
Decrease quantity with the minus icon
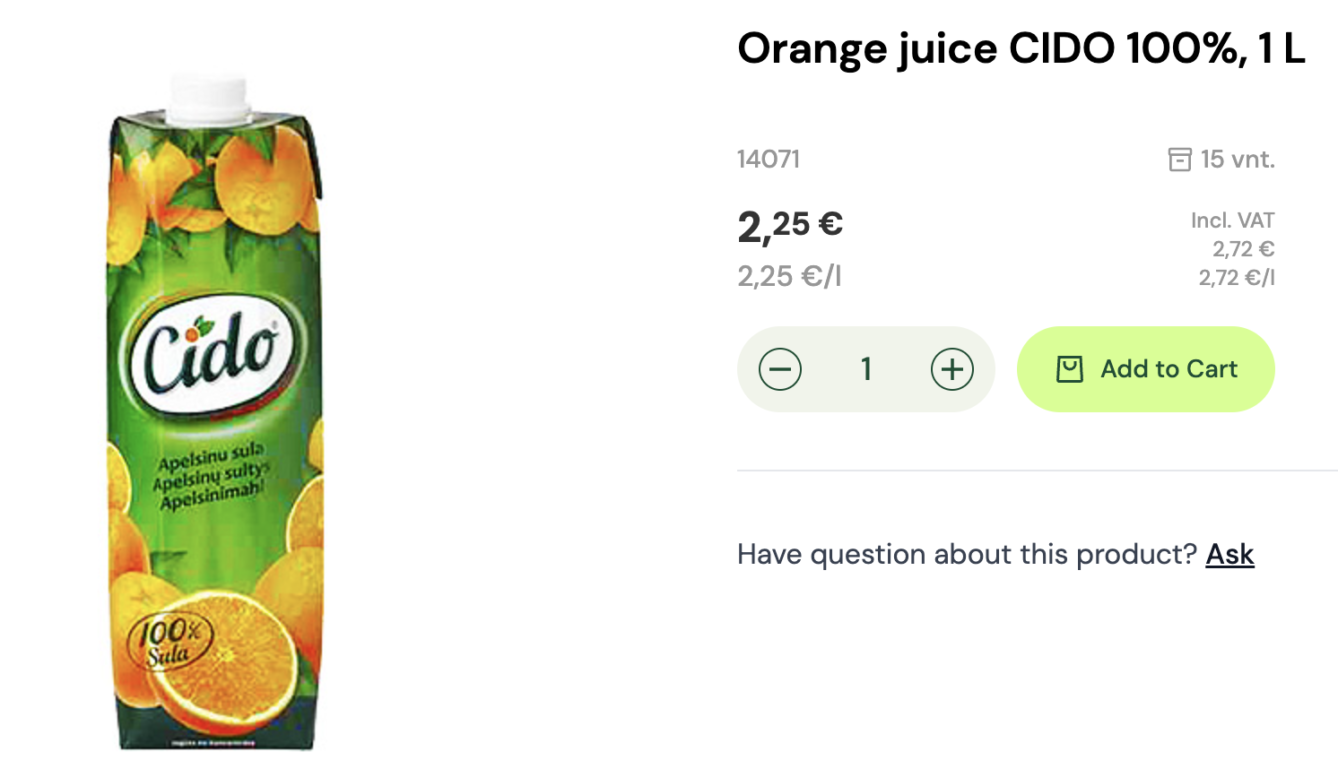pos(780,369)
